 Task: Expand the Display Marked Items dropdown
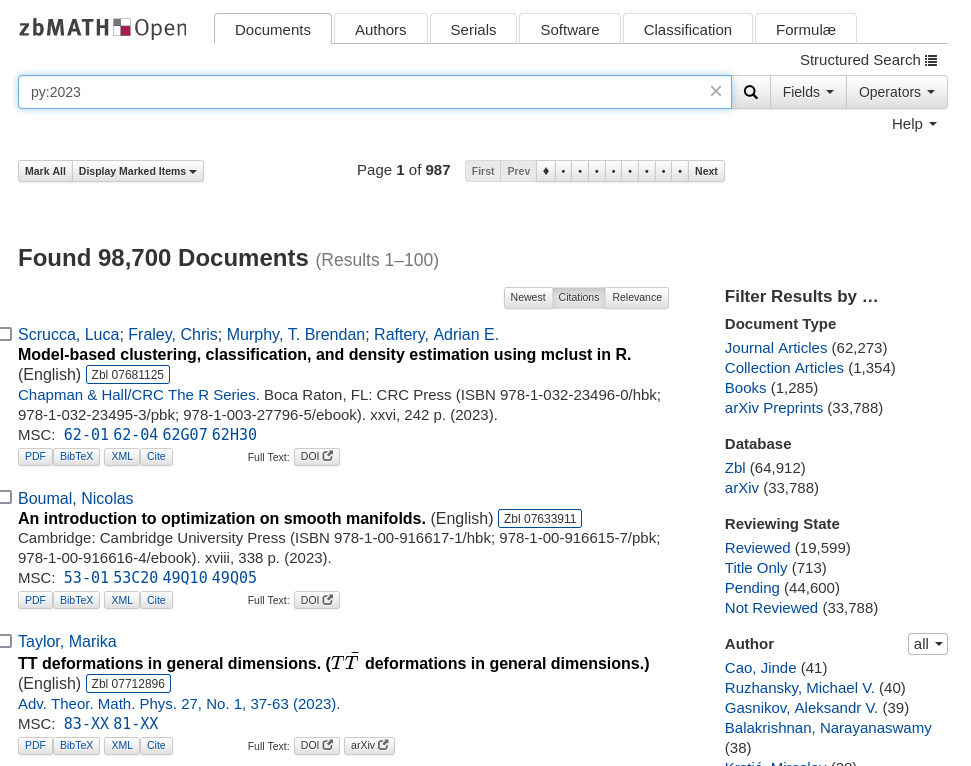tap(138, 171)
